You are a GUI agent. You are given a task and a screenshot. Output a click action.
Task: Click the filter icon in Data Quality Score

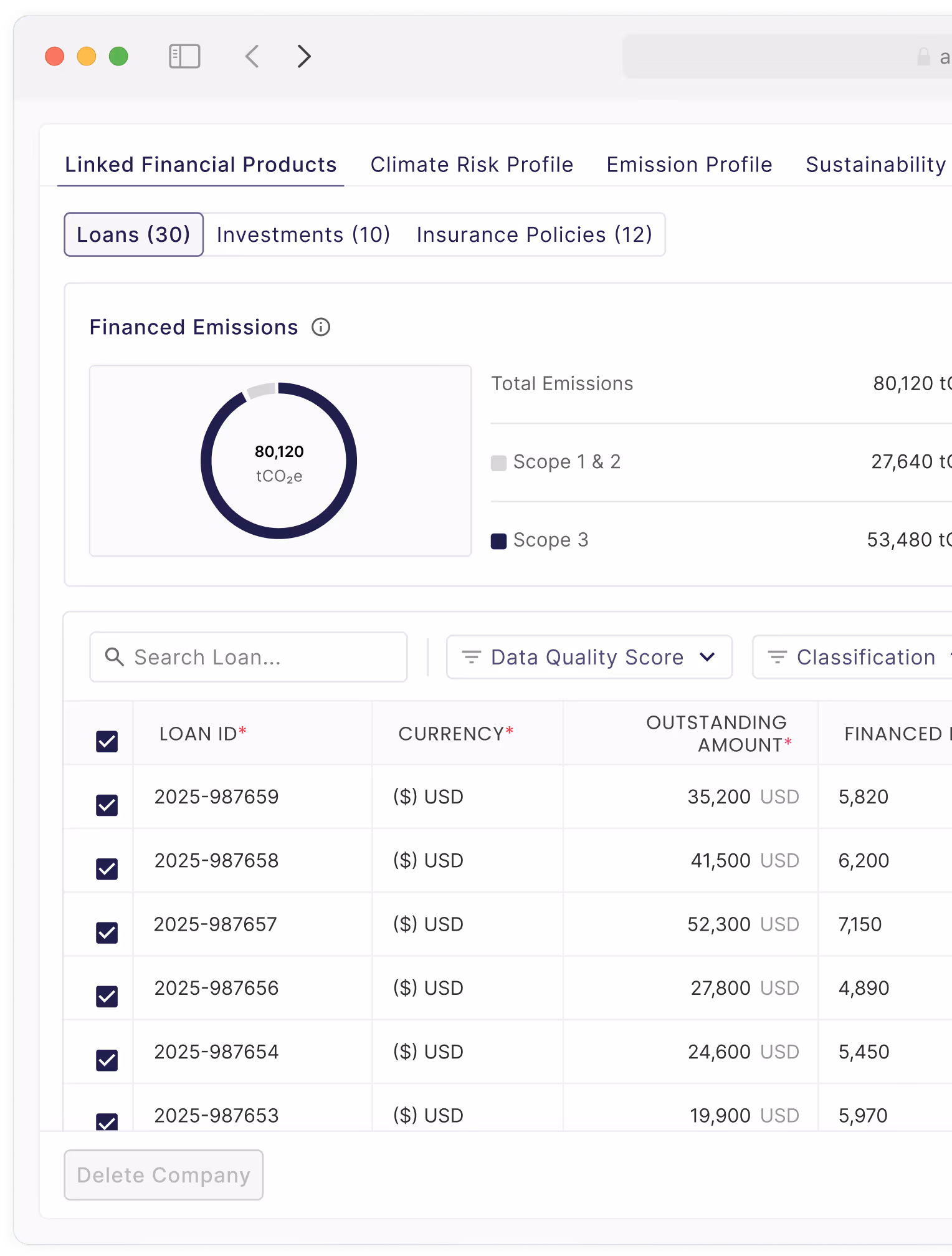(x=471, y=656)
